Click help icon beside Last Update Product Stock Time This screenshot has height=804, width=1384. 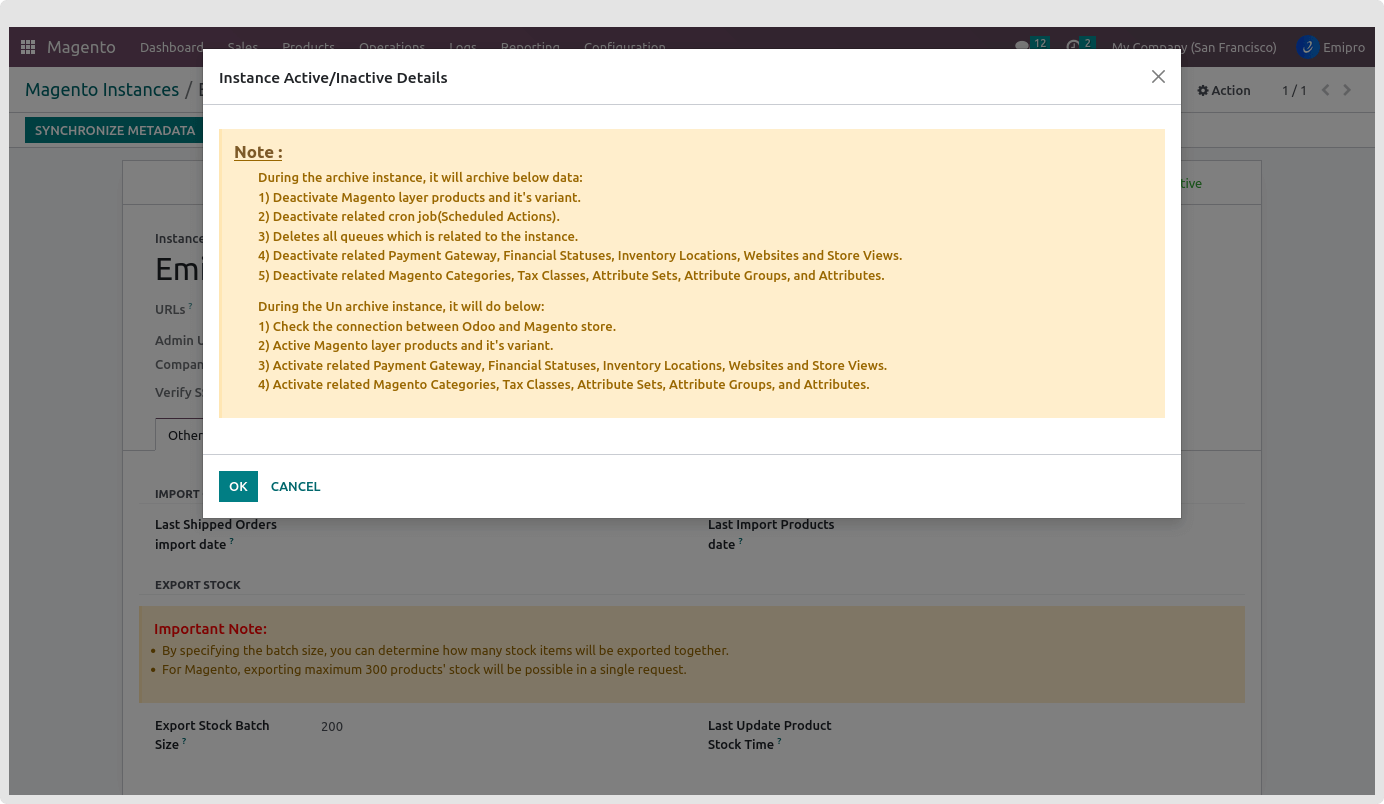click(x=779, y=742)
